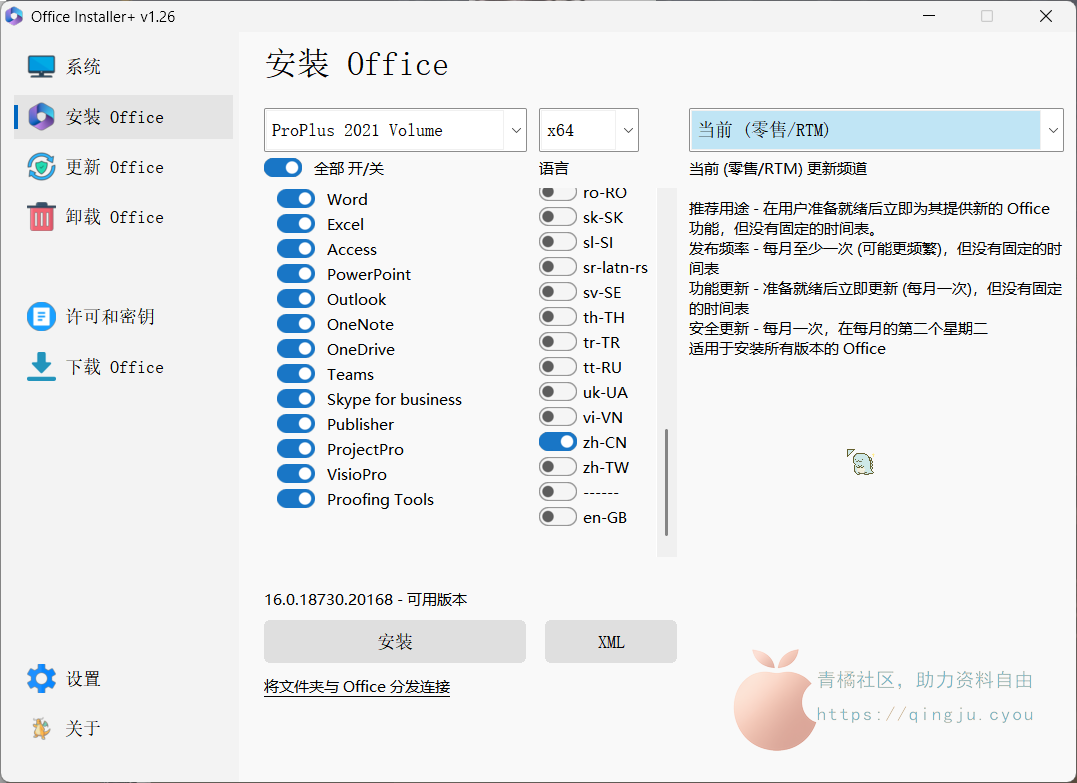Switch off Teams installation
Viewport: 1077px width, 783px height.
[x=296, y=374]
